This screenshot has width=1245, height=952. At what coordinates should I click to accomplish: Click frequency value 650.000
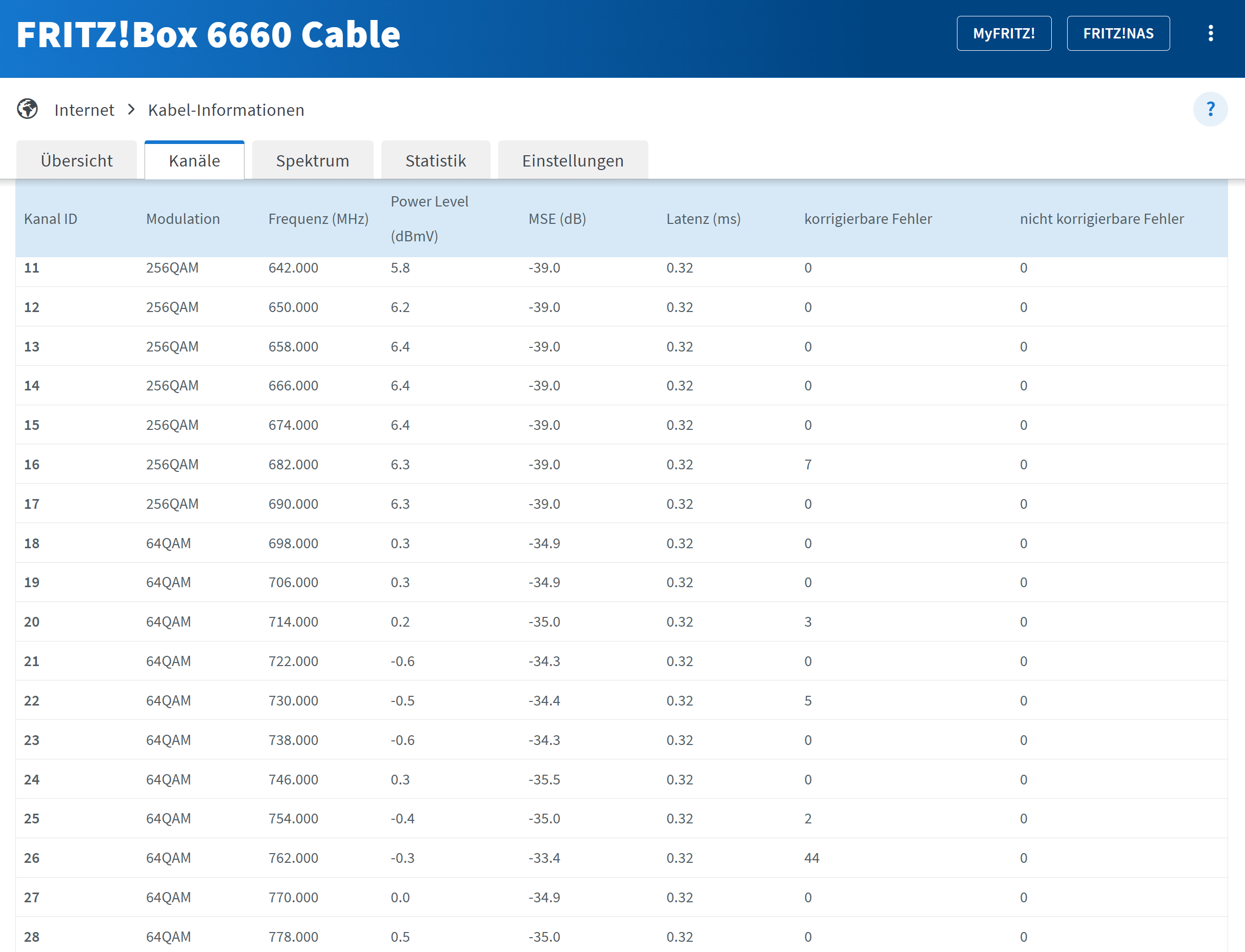(293, 307)
